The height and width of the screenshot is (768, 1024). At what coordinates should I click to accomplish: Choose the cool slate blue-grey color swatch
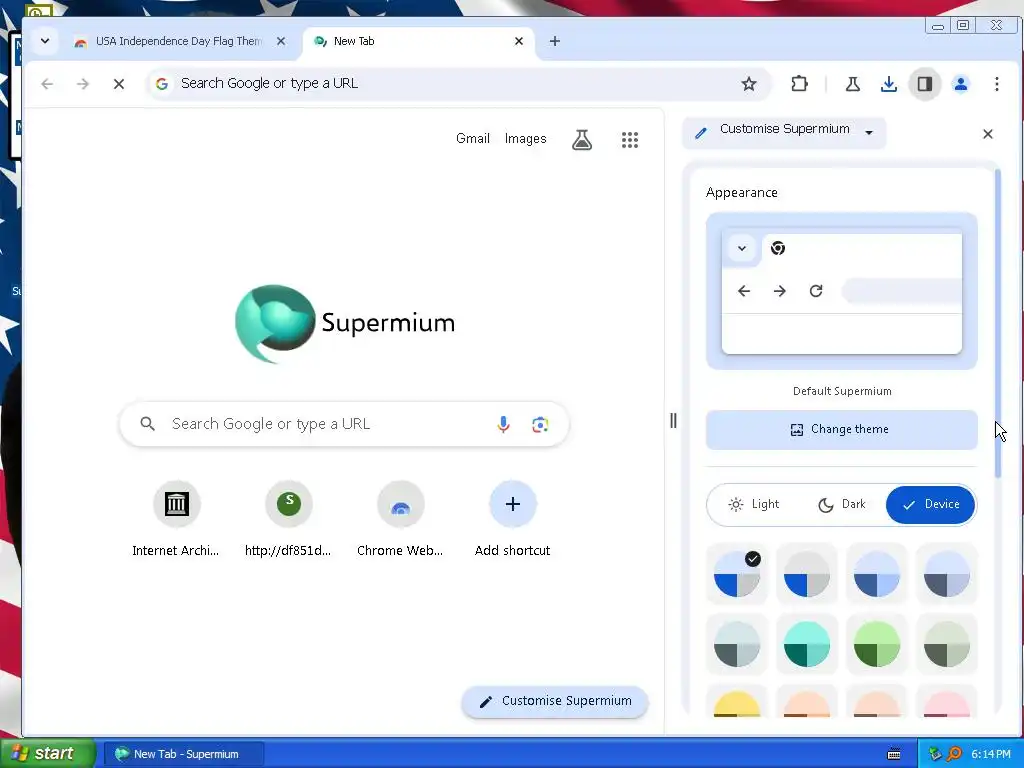[737, 645]
